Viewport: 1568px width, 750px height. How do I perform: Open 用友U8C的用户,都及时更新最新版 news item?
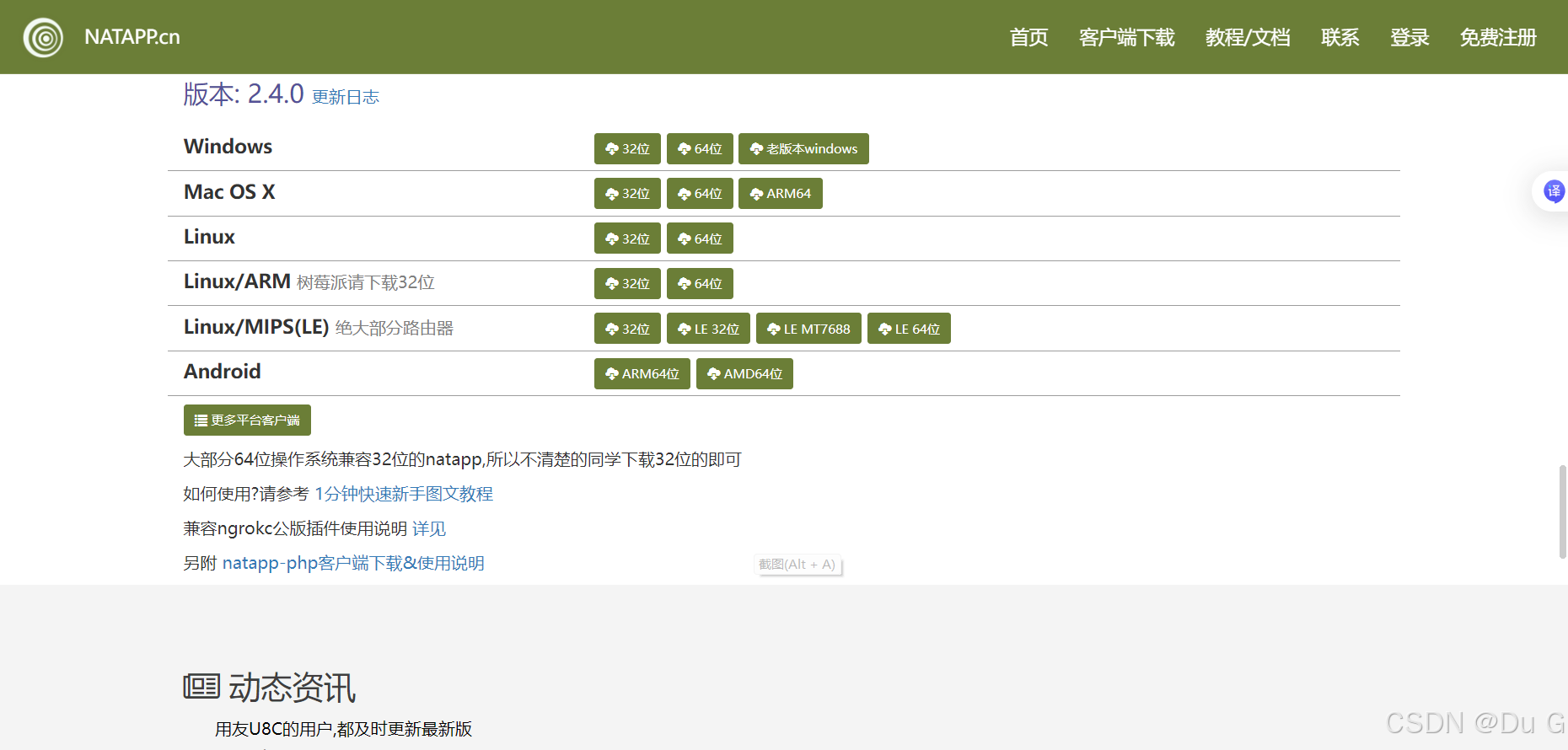point(343,729)
